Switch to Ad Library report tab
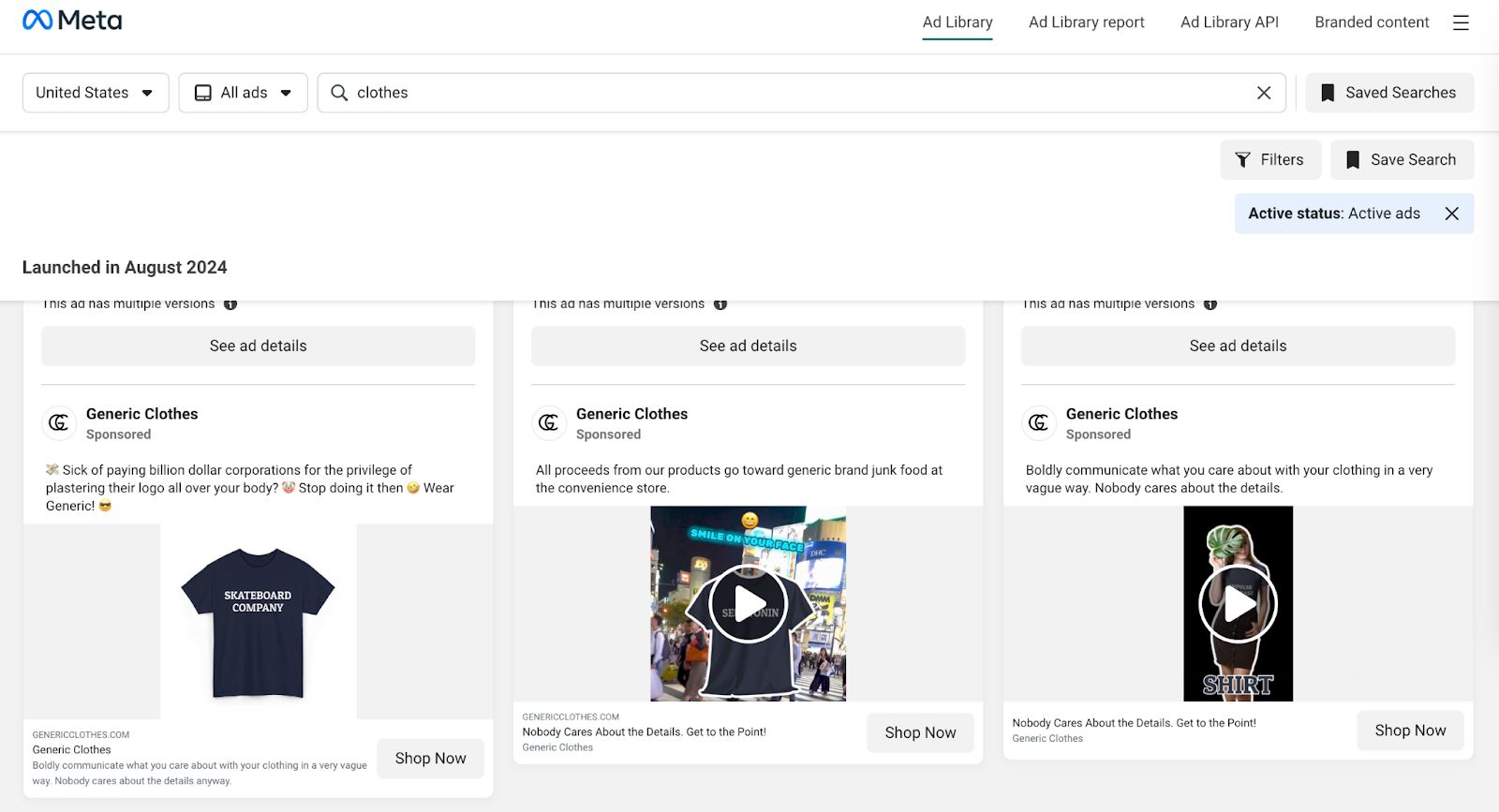This screenshot has width=1499, height=812. [1086, 22]
